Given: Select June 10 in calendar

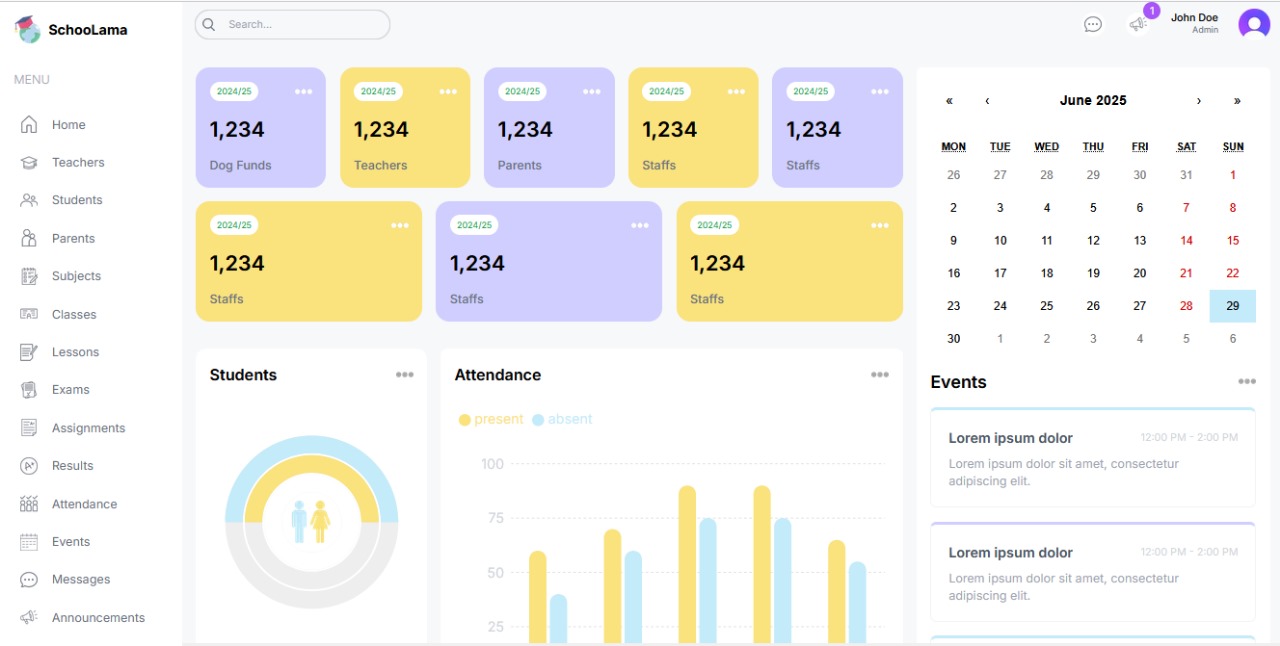Looking at the screenshot, I should (x=1000, y=241).
